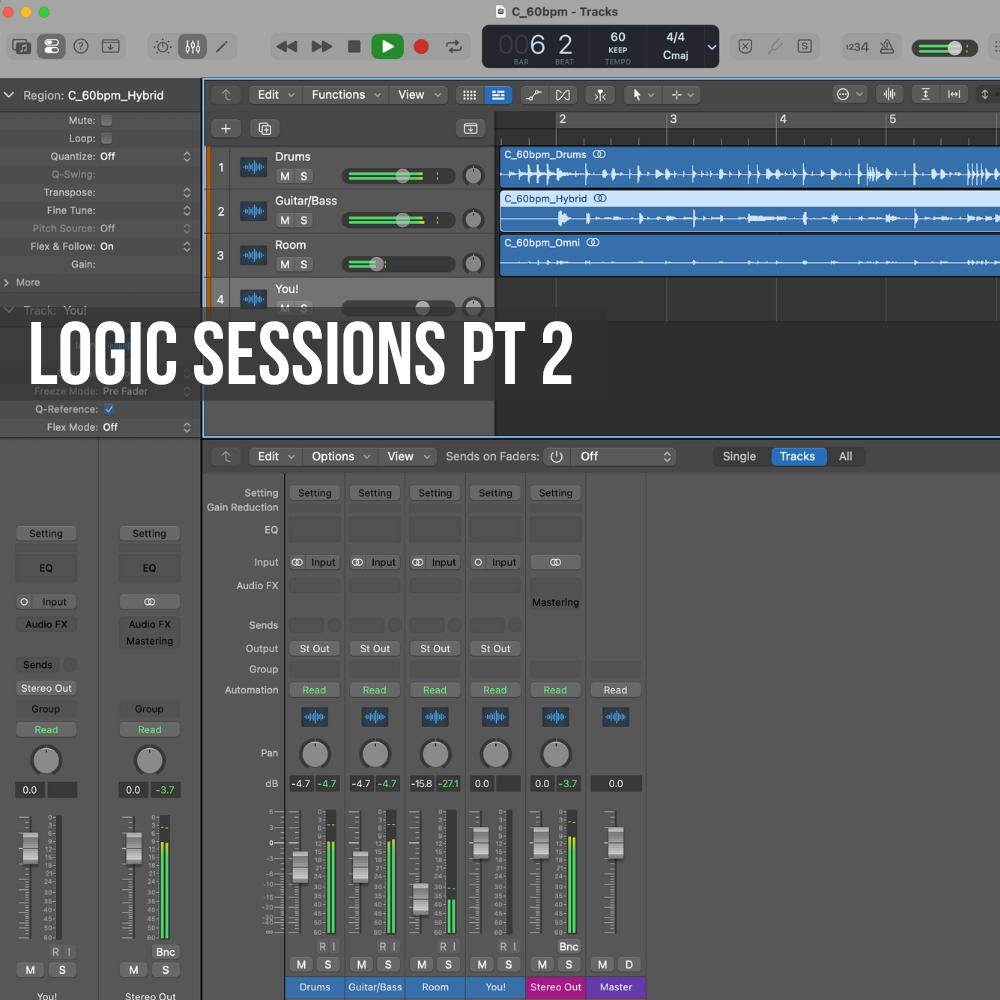Select the C_60bpm_Omni region
Screen dimensions: 1000x1000
[749, 256]
